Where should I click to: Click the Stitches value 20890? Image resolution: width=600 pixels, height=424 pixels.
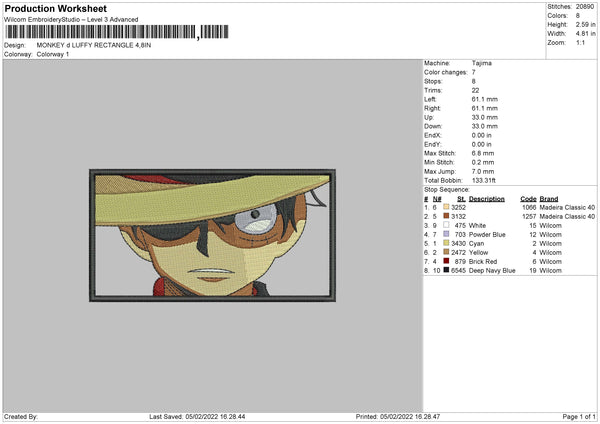(585, 7)
